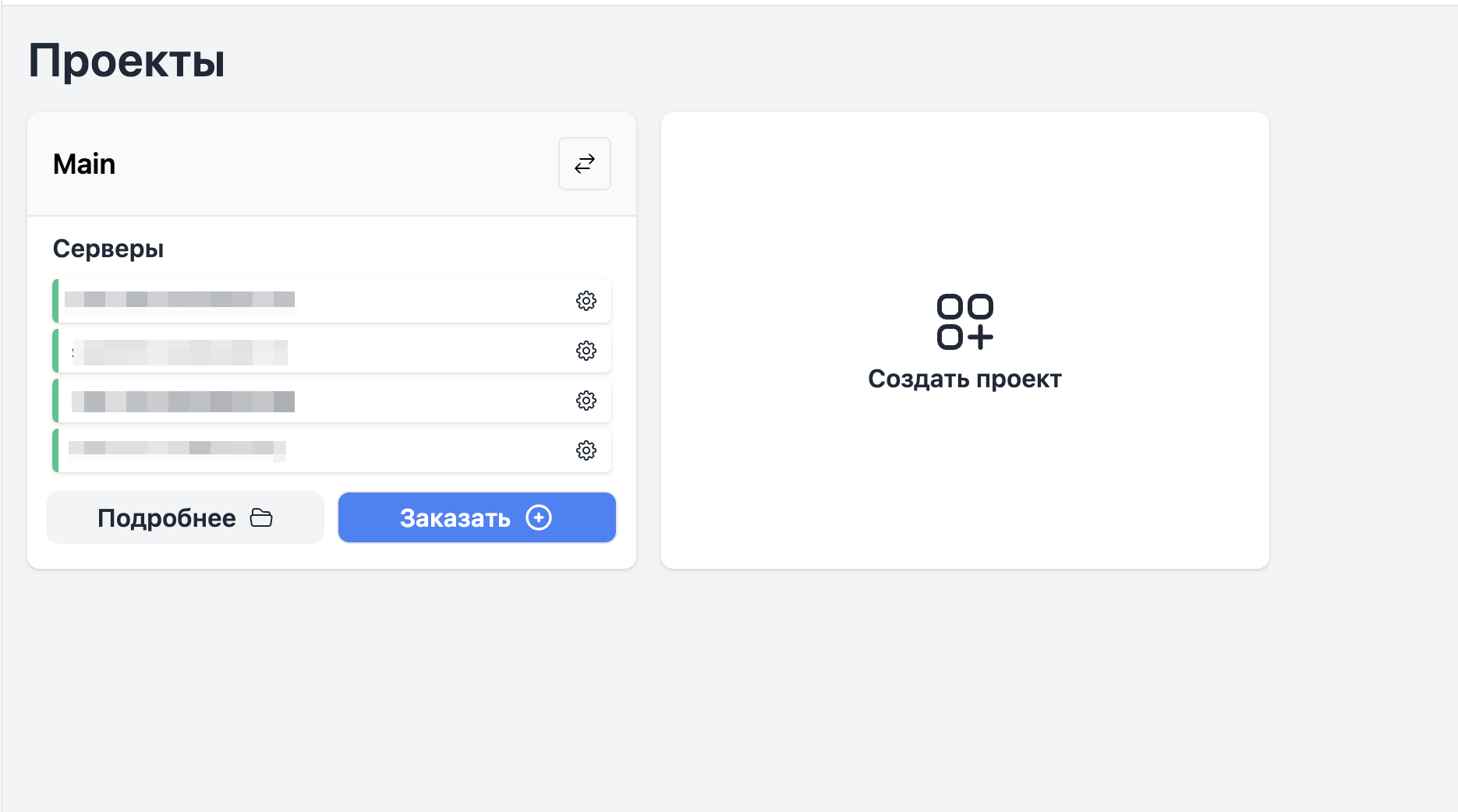Click the "Проекты" page heading
This screenshot has width=1458, height=812.
pyautogui.click(x=126, y=61)
